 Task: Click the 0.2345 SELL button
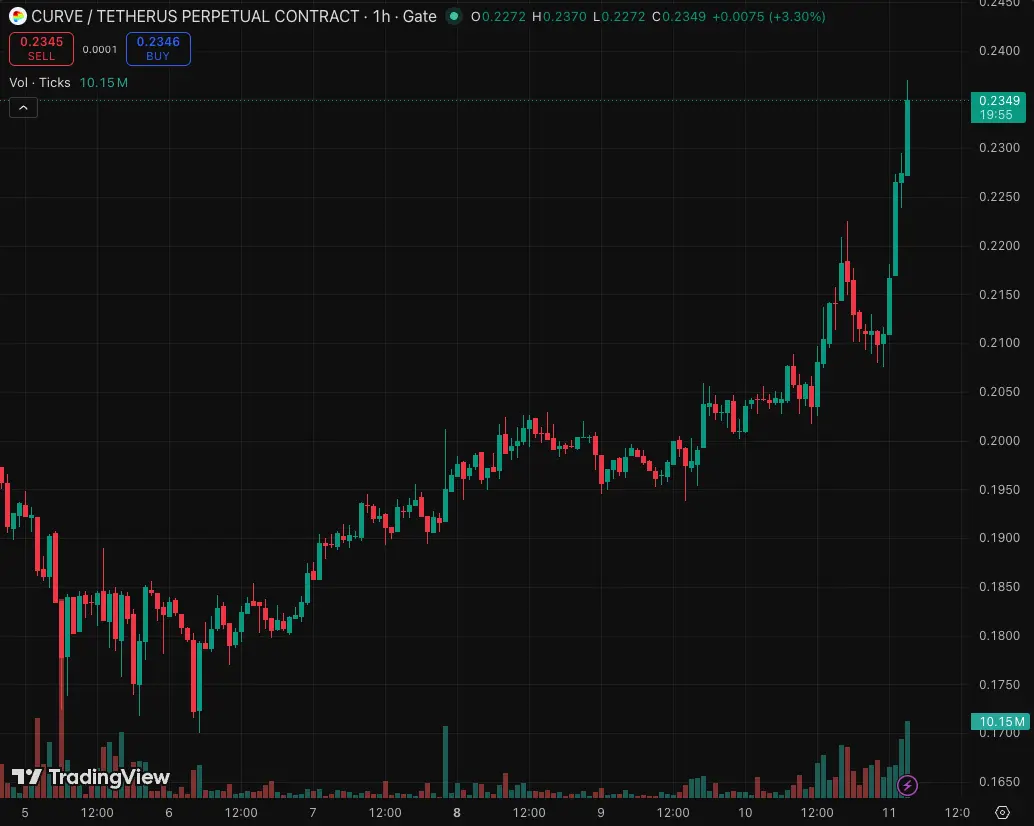coord(42,49)
